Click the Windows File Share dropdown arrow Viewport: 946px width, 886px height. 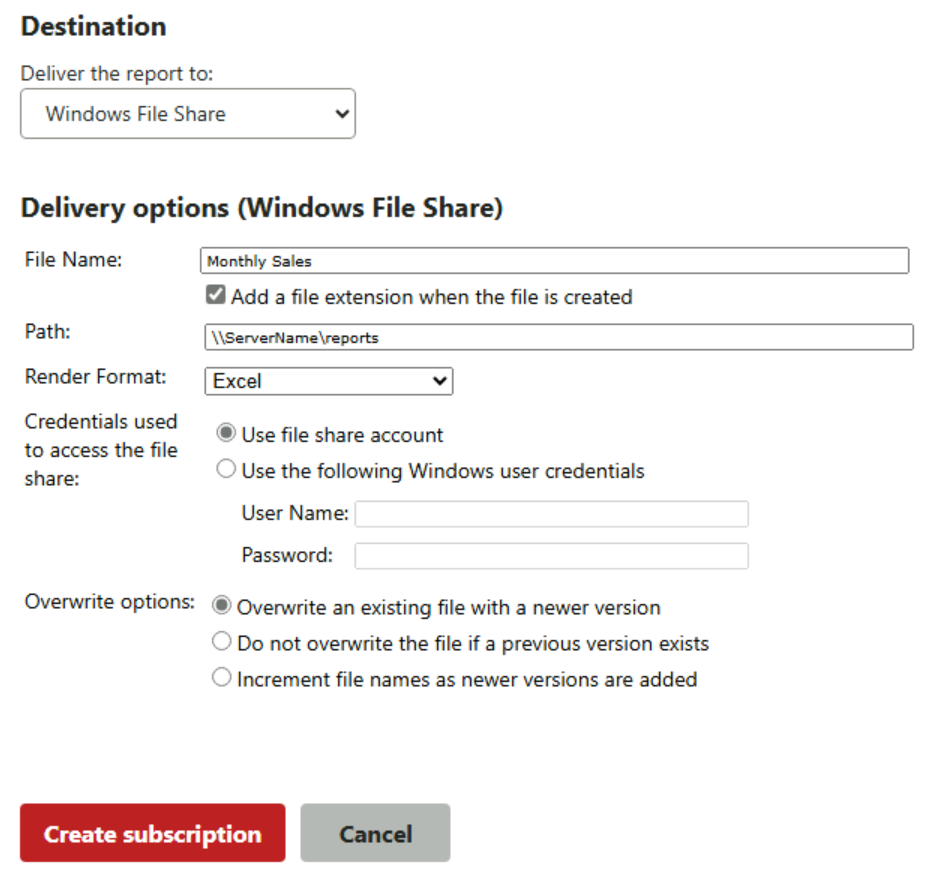341,113
